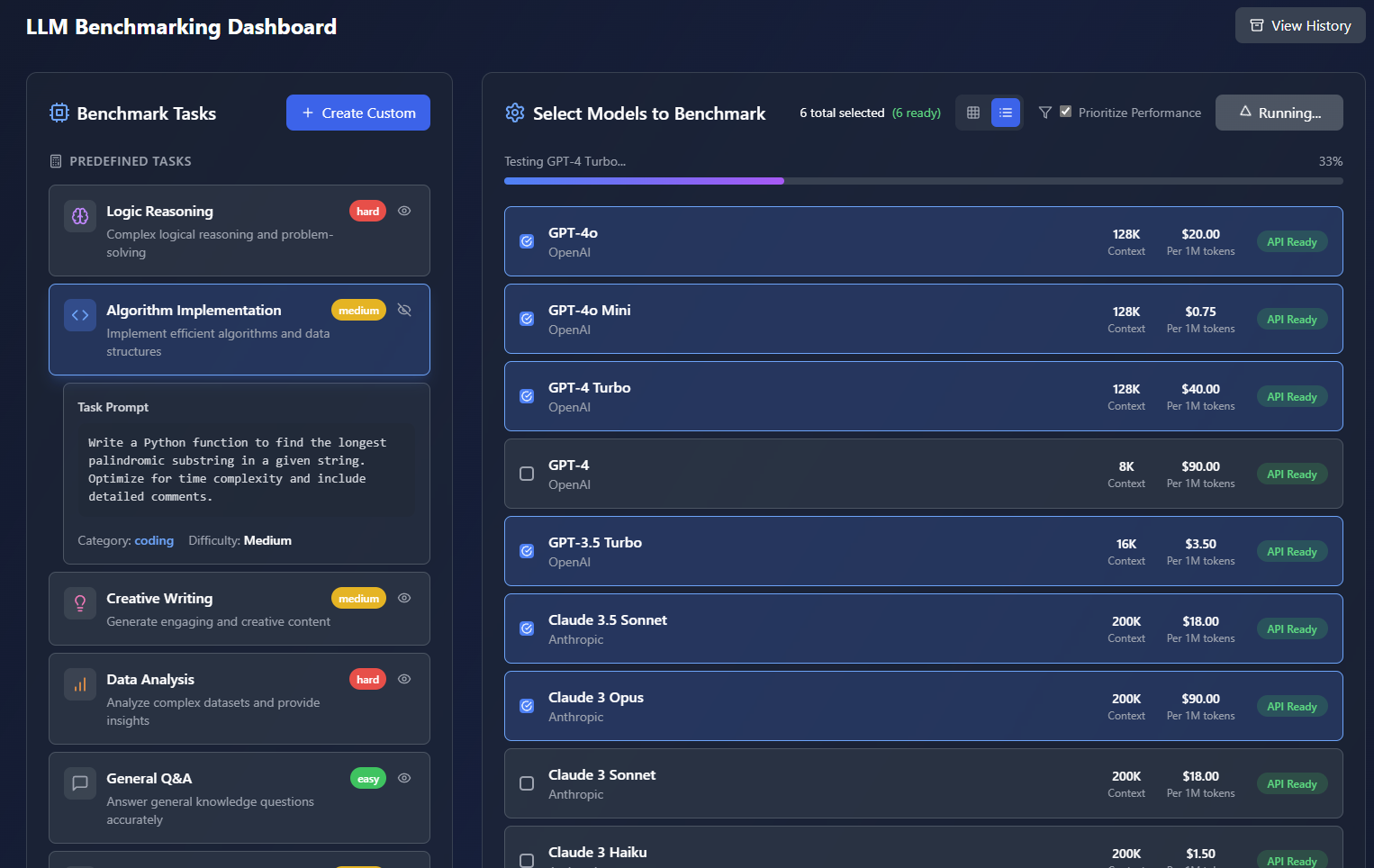Image resolution: width=1374 pixels, height=868 pixels.
Task: Show preview of Creative Writing task
Action: 404,598
